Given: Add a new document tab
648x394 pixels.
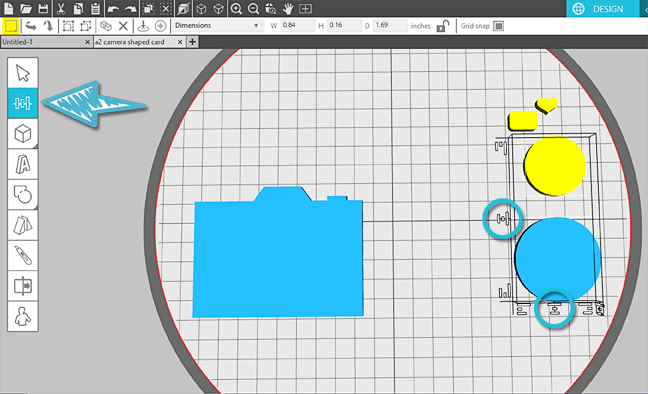Looking at the screenshot, I should click(192, 42).
